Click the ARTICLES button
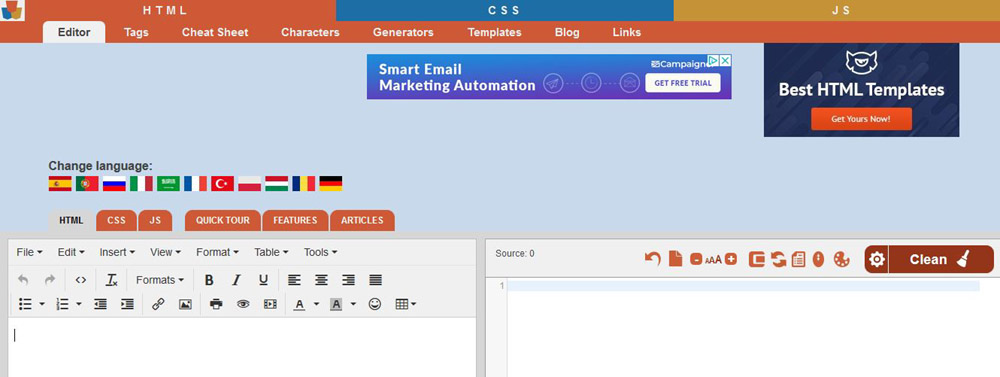The height and width of the screenshot is (377, 1000). point(362,220)
